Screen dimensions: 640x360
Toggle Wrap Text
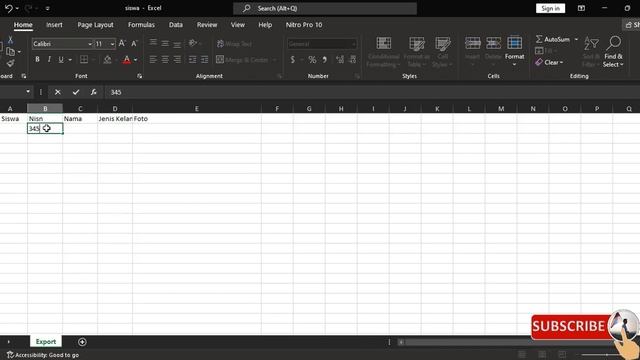click(x=234, y=44)
